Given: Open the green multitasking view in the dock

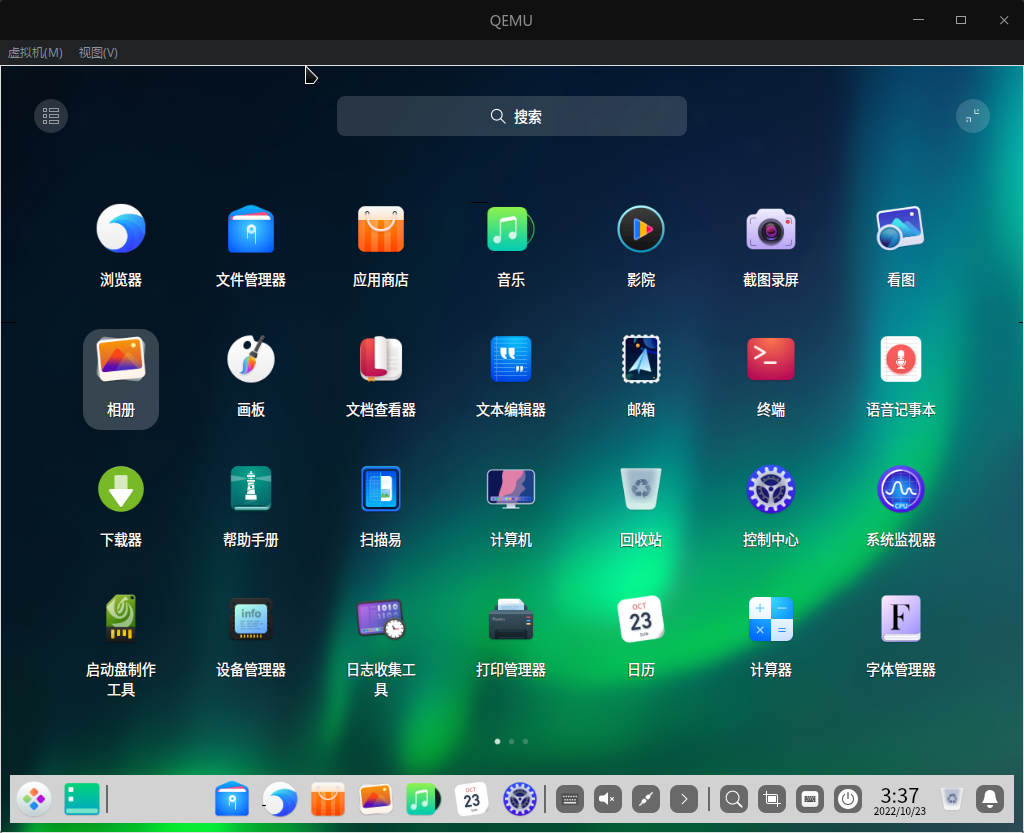Looking at the screenshot, I should point(82,799).
